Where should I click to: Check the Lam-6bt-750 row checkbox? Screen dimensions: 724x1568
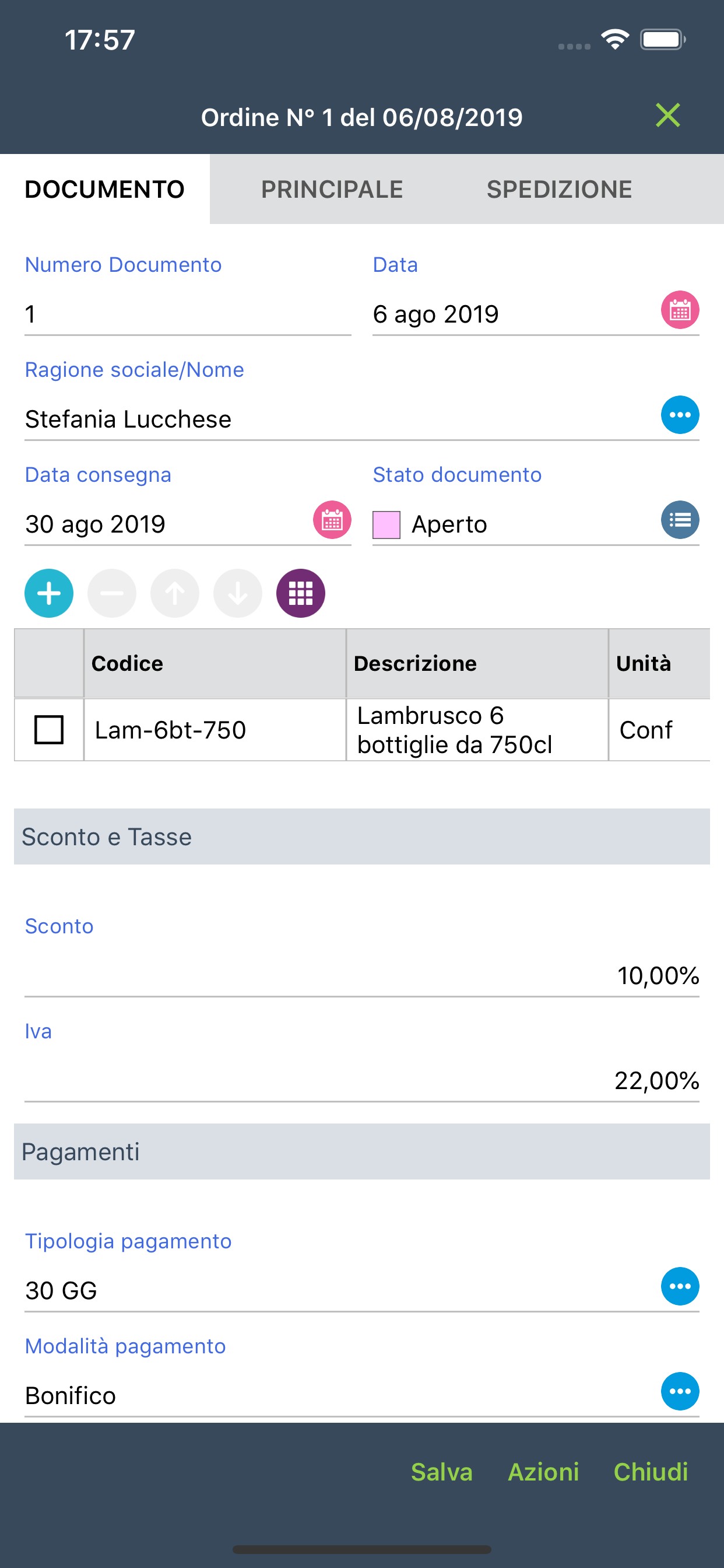pos(48,730)
